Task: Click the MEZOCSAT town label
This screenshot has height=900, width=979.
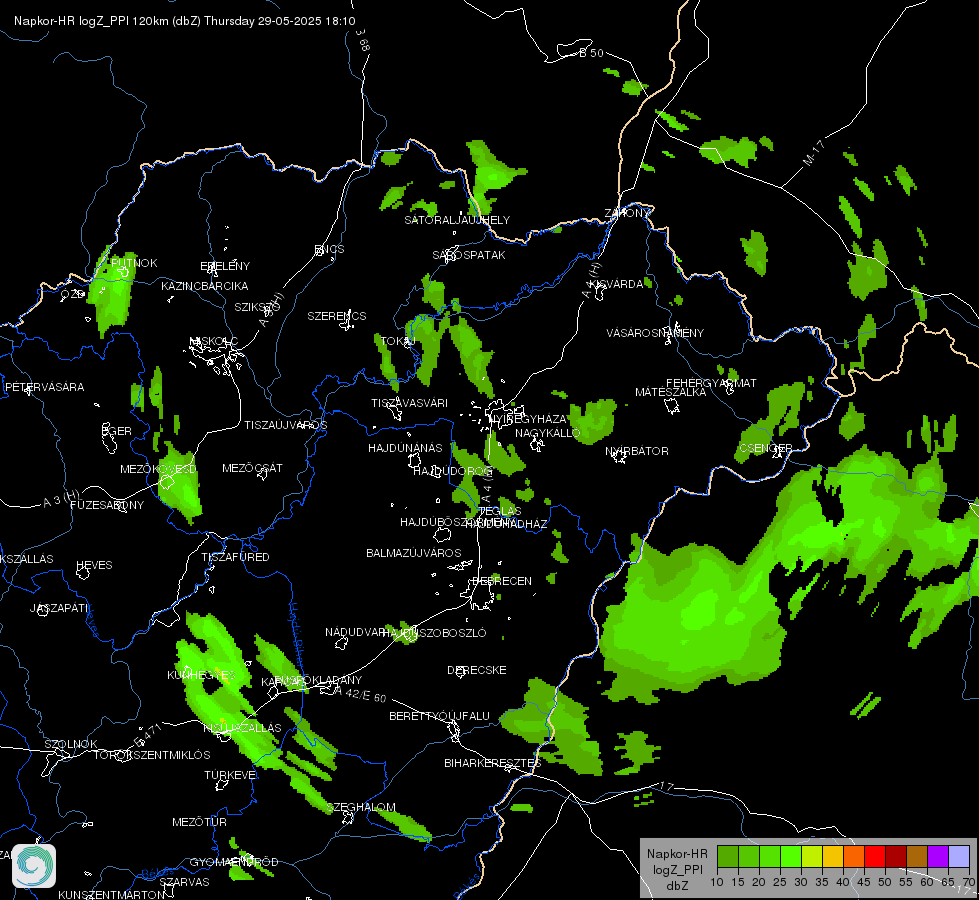Action: tap(252, 468)
